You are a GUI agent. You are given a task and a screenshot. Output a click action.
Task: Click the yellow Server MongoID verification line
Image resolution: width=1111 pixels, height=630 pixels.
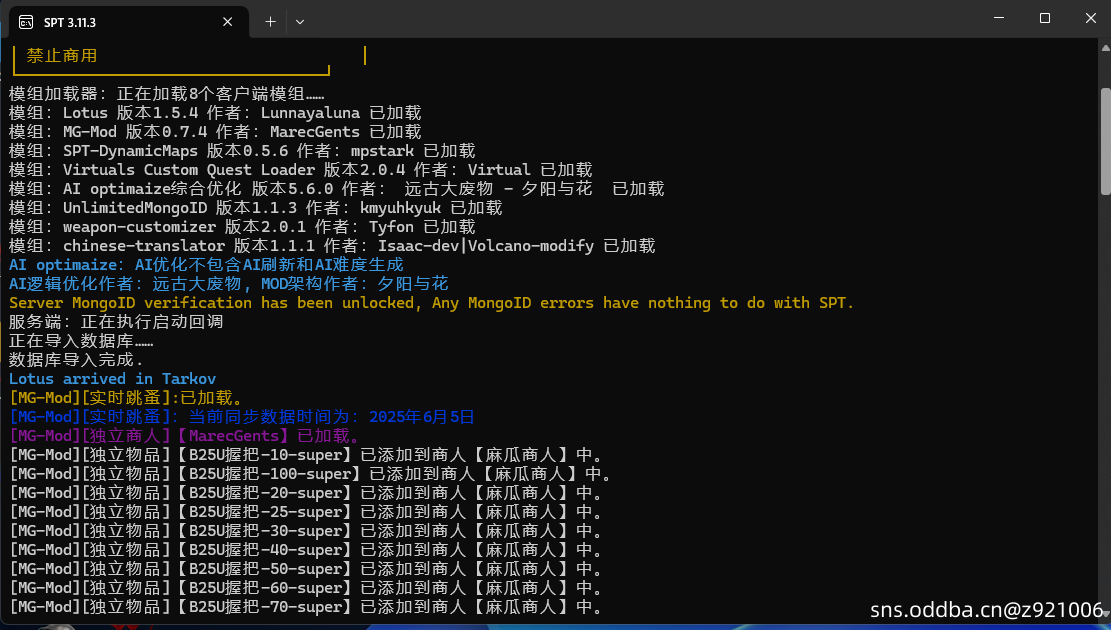[x=431, y=303]
